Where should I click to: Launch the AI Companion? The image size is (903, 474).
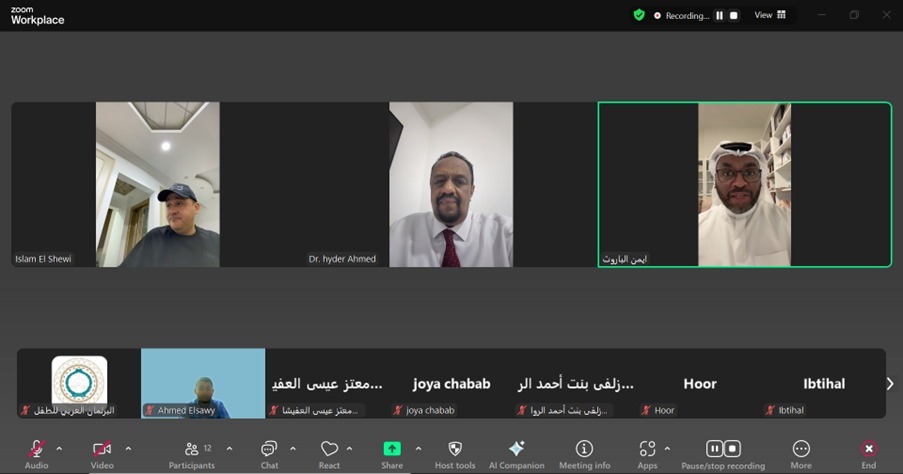pos(516,451)
